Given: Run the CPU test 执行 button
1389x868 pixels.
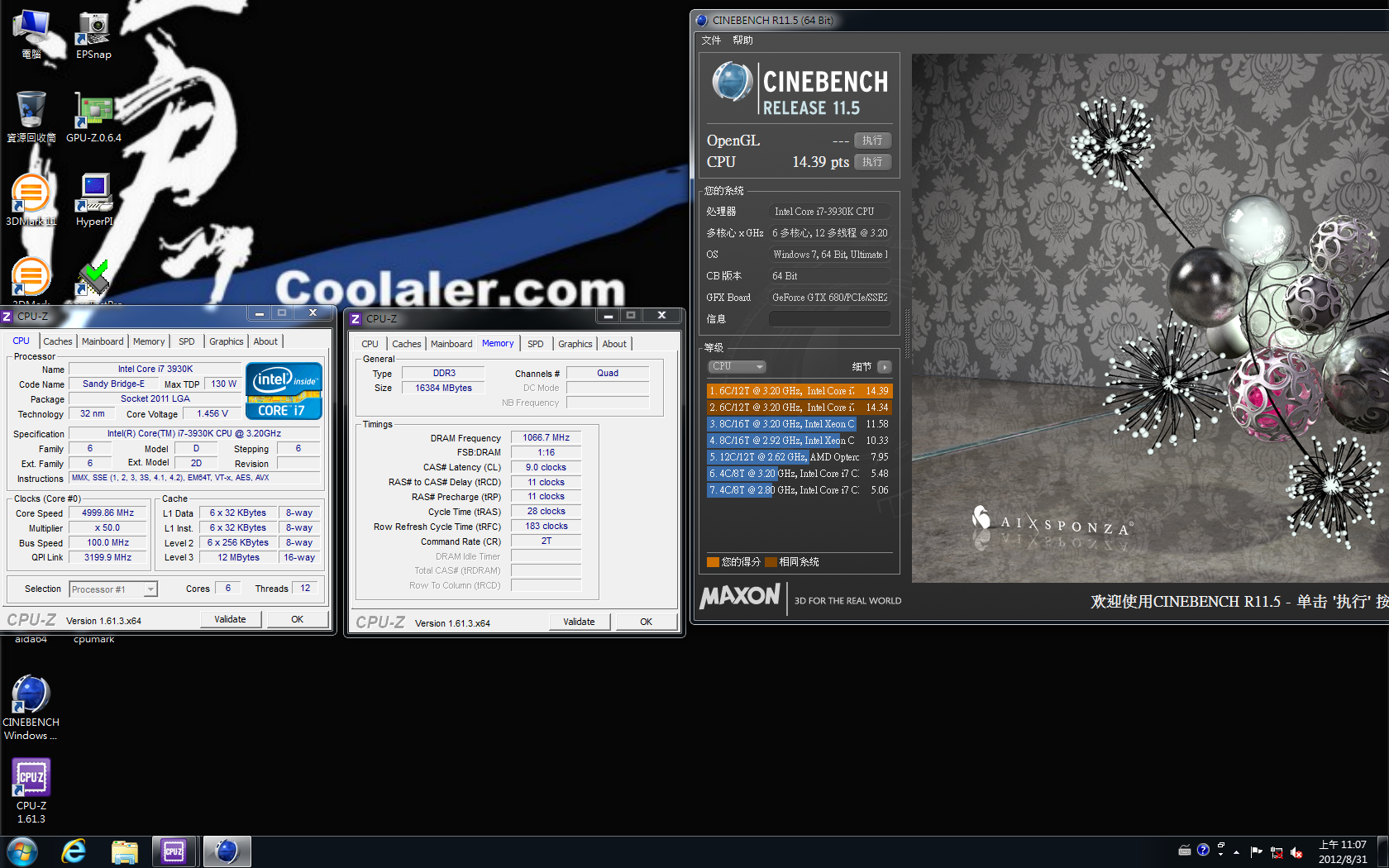Looking at the screenshot, I should pos(872,162).
